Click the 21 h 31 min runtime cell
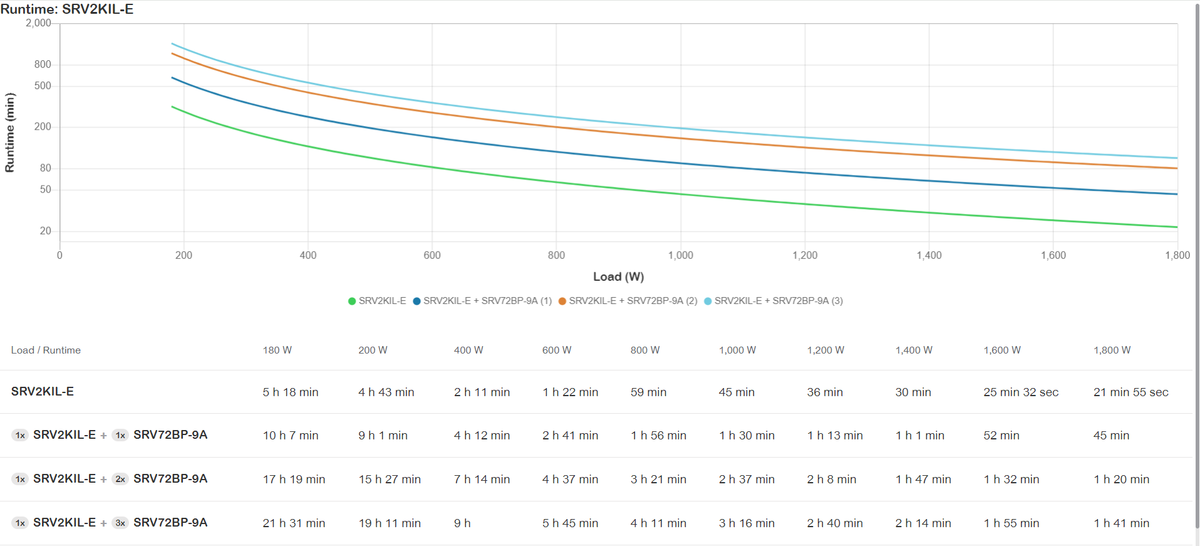Screen dimensions: 1200x546 coord(294,523)
